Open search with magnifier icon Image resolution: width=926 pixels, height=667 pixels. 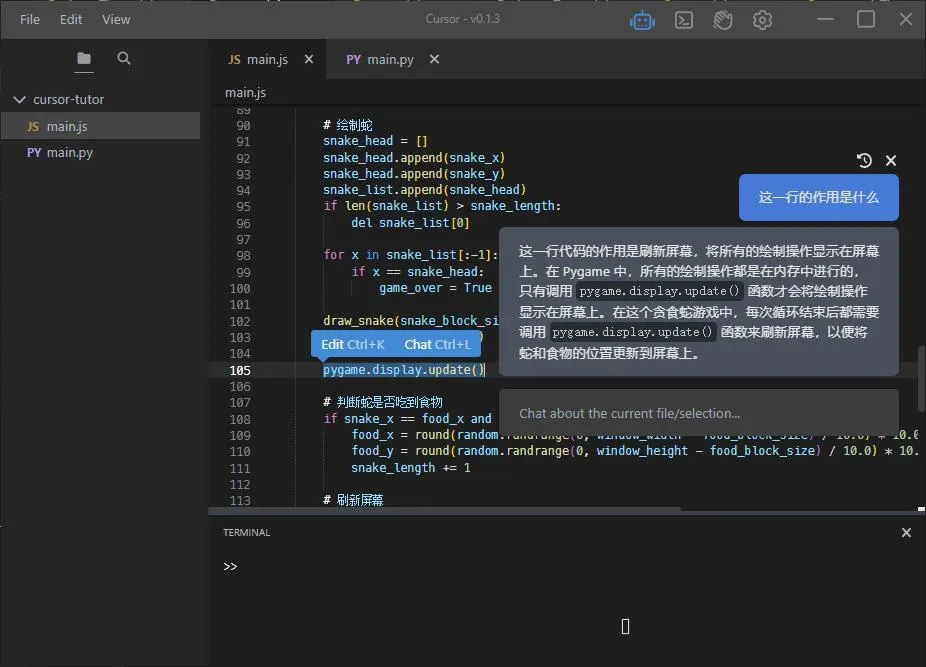(x=124, y=59)
